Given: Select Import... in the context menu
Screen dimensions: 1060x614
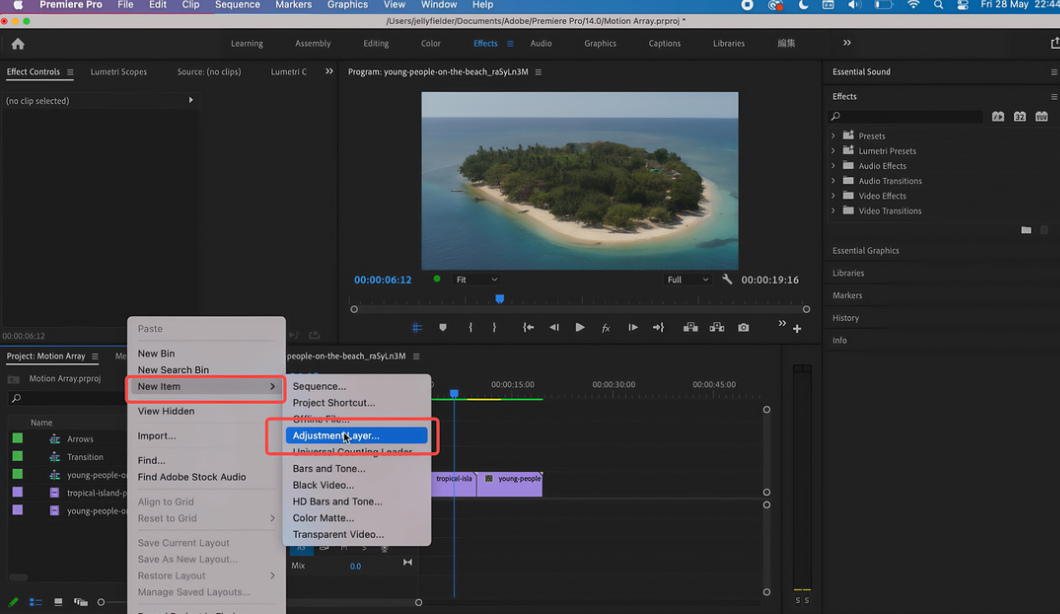Looking at the screenshot, I should click(x=156, y=436).
